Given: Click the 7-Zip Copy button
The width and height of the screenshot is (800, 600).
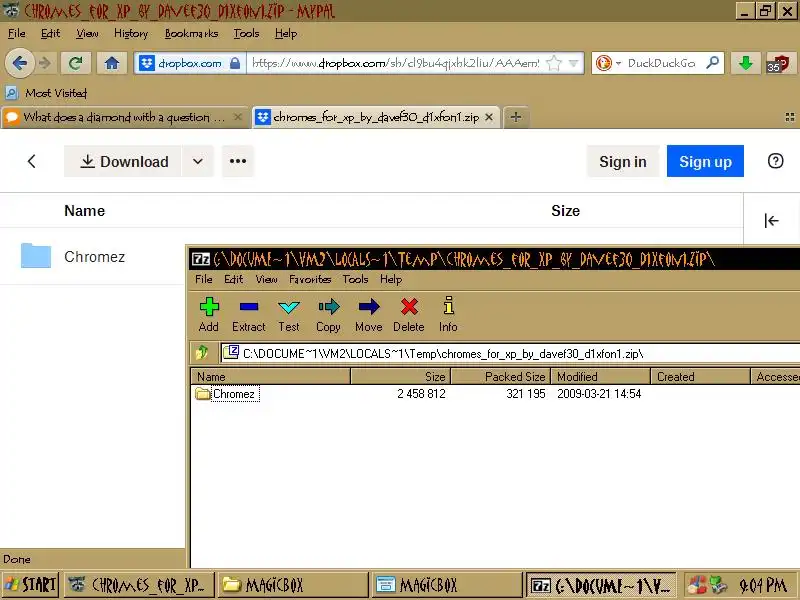Looking at the screenshot, I should (x=328, y=314).
